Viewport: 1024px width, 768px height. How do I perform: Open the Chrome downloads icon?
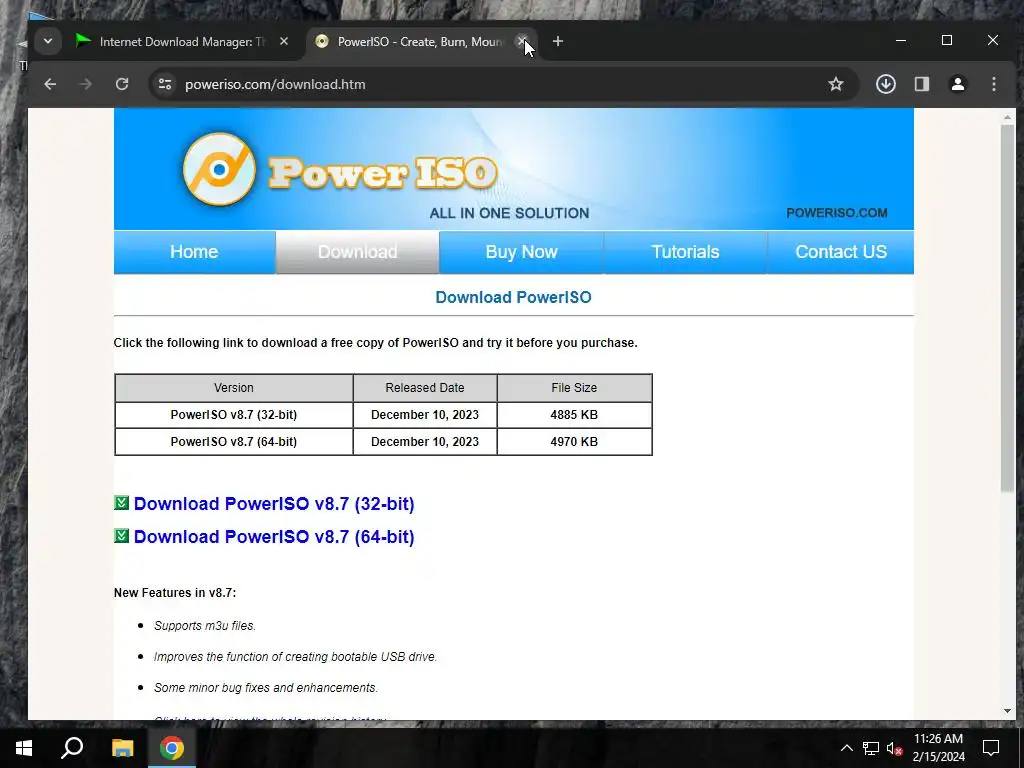(886, 84)
